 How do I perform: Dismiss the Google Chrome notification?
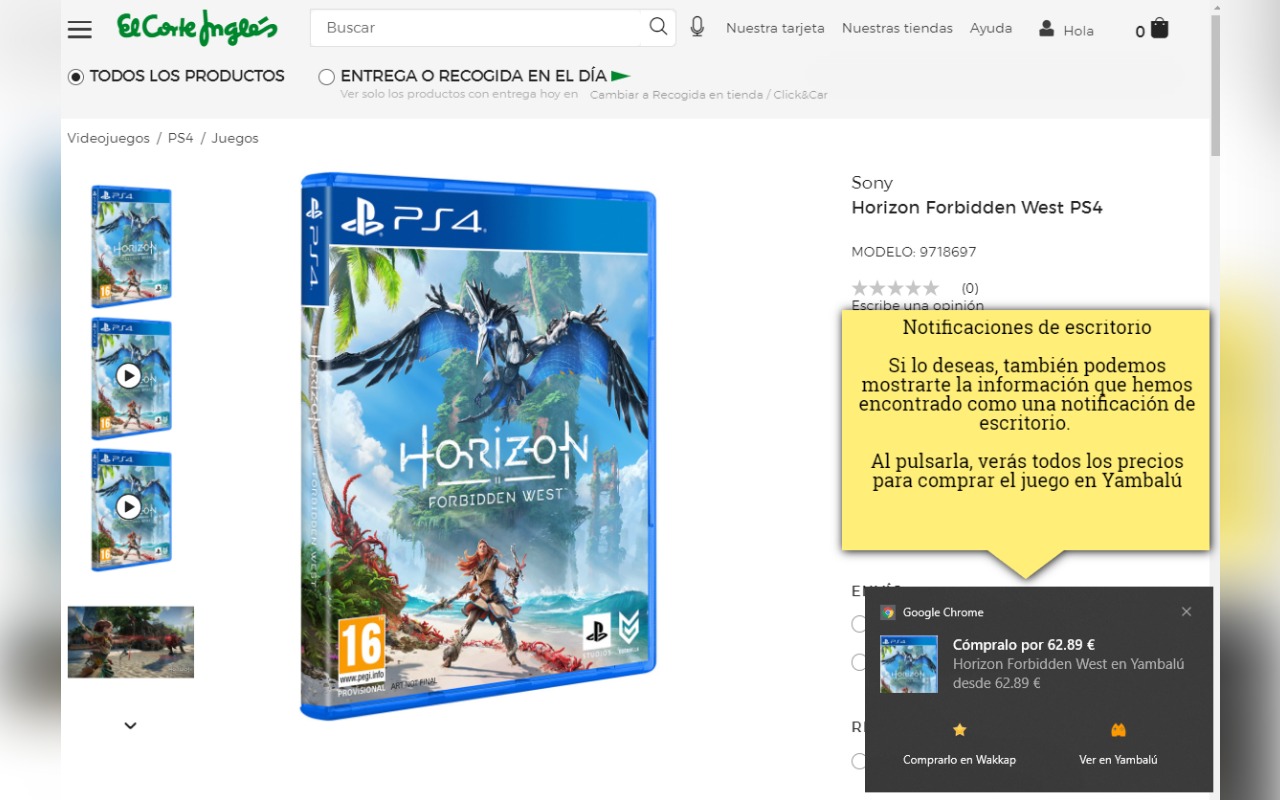tap(1186, 612)
